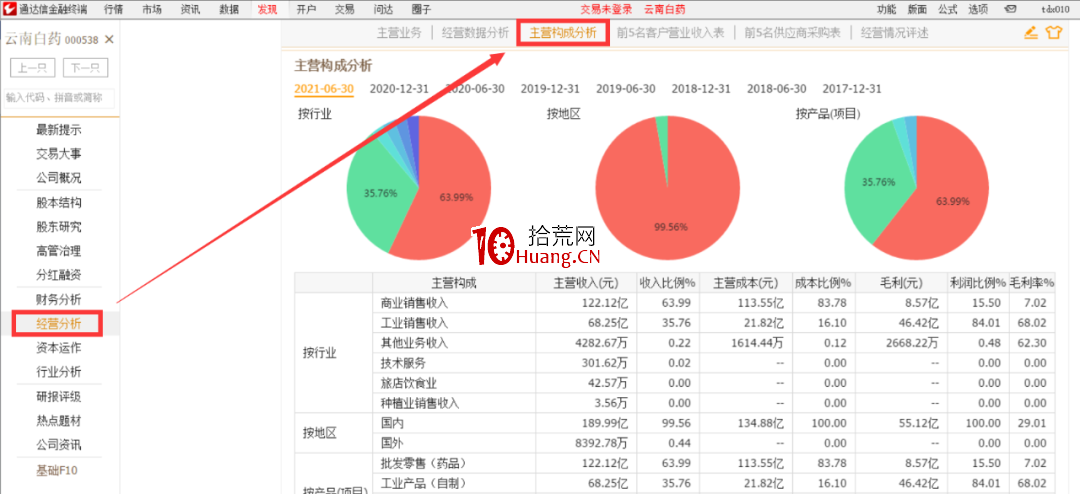The width and height of the screenshot is (1080, 494).
Task: Open 最新提示 in the sidebar
Action: pos(59,130)
